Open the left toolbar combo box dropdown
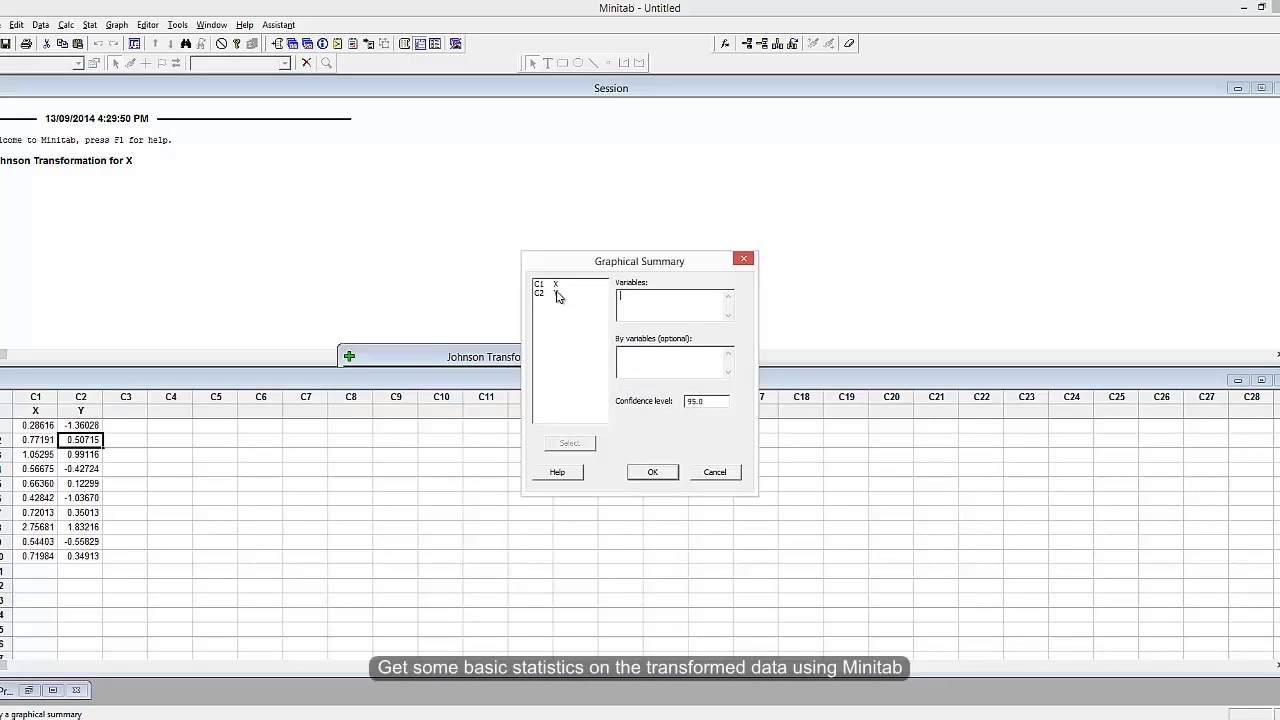Image resolution: width=1280 pixels, height=720 pixels. point(78,64)
